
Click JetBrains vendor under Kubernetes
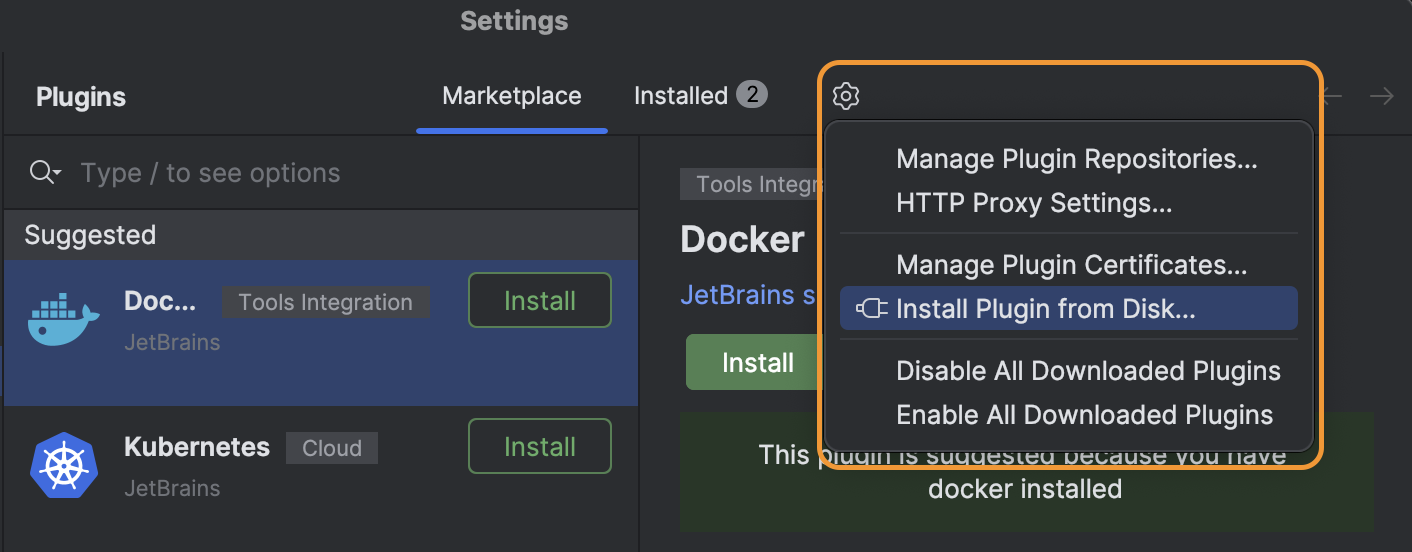pos(172,488)
